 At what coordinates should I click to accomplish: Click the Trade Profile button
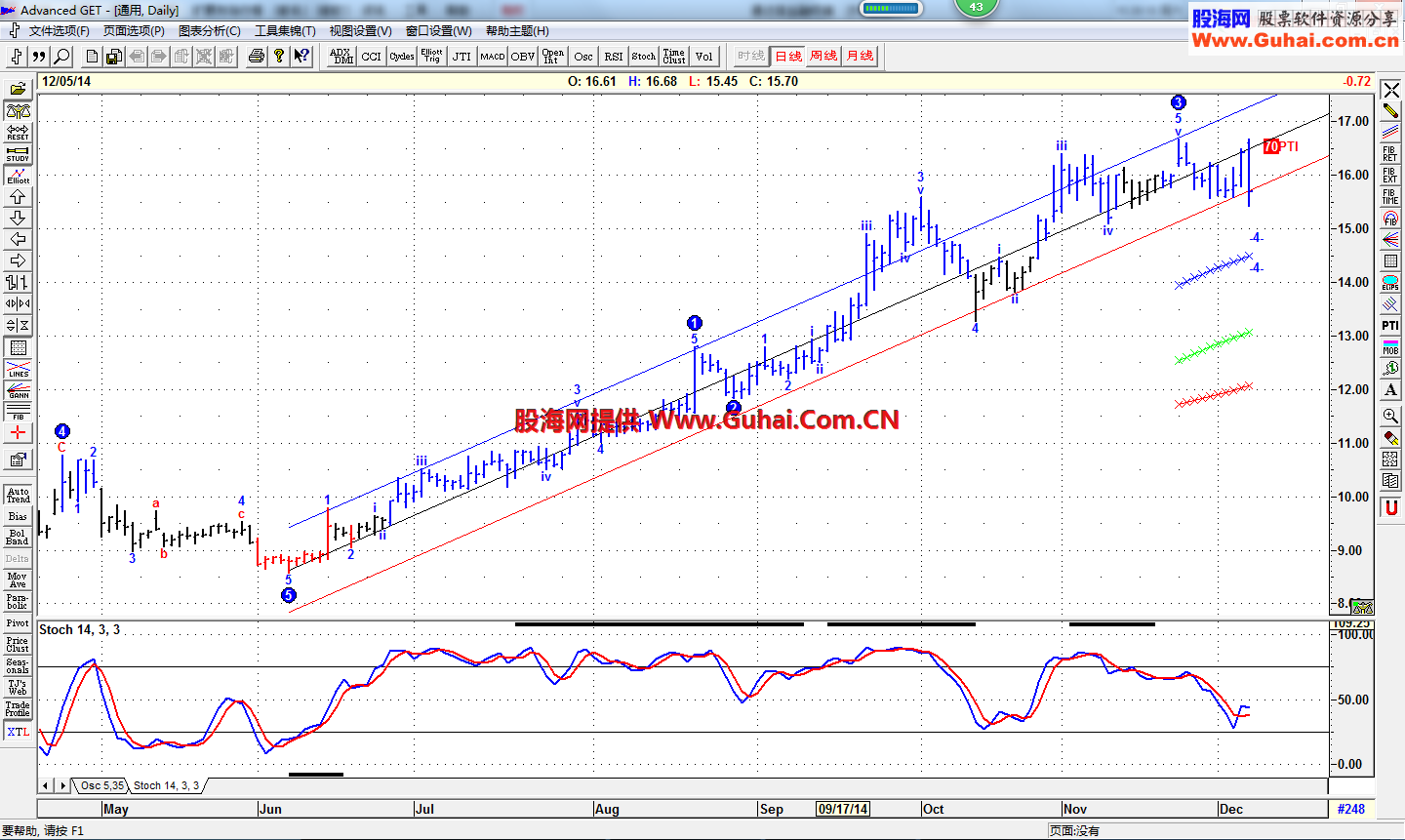click(18, 708)
